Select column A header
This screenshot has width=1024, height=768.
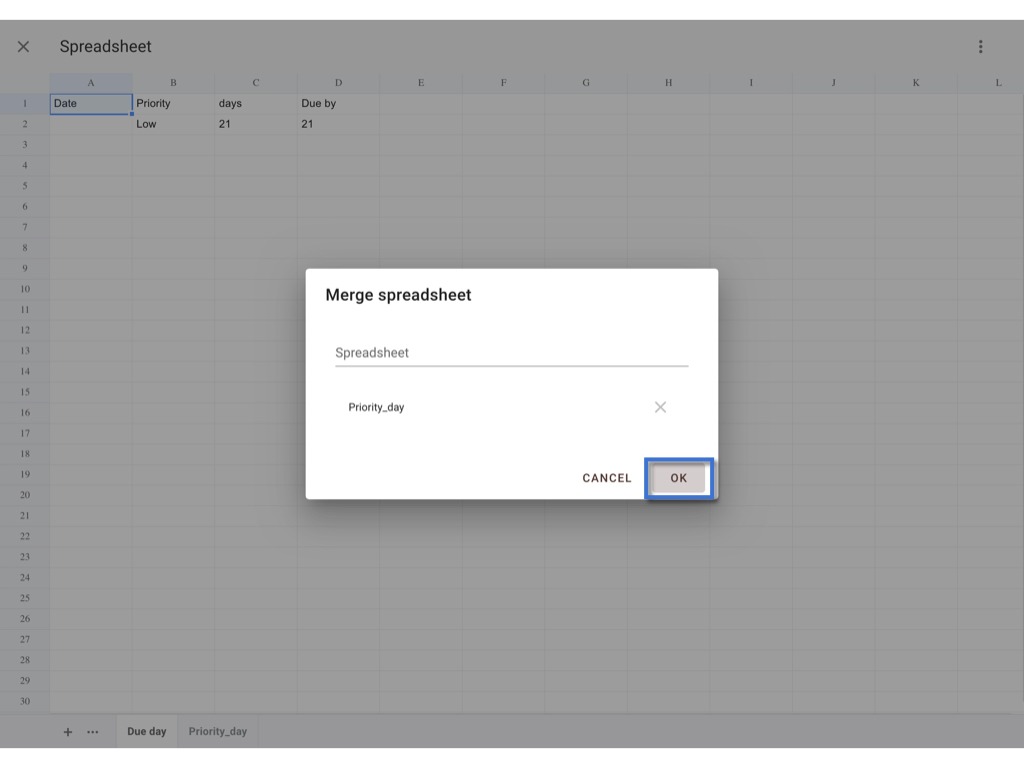pyautogui.click(x=91, y=83)
